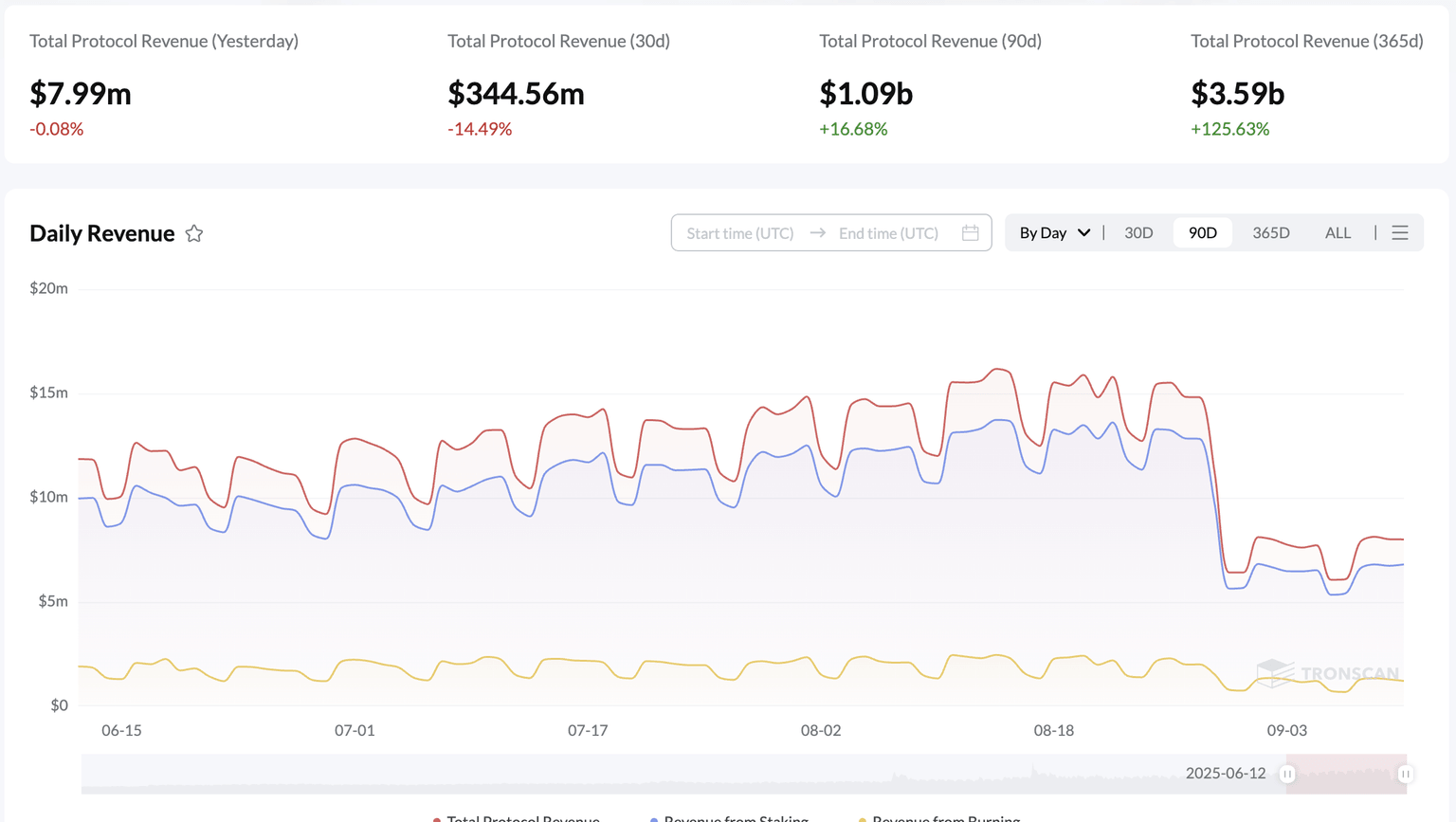Click the arrow between start and end time

817,233
